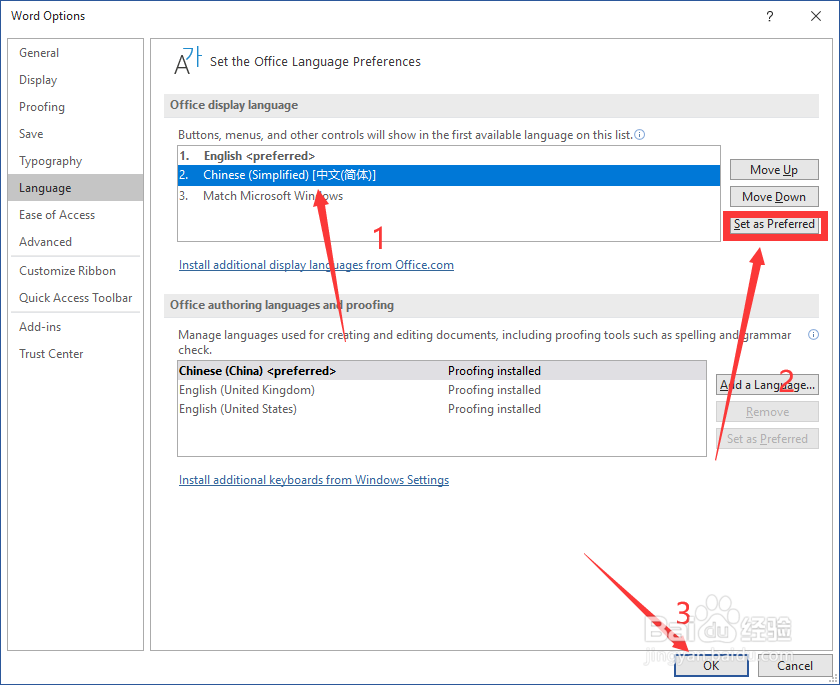Open Install additional display languages link
840x685 pixels.
click(316, 265)
